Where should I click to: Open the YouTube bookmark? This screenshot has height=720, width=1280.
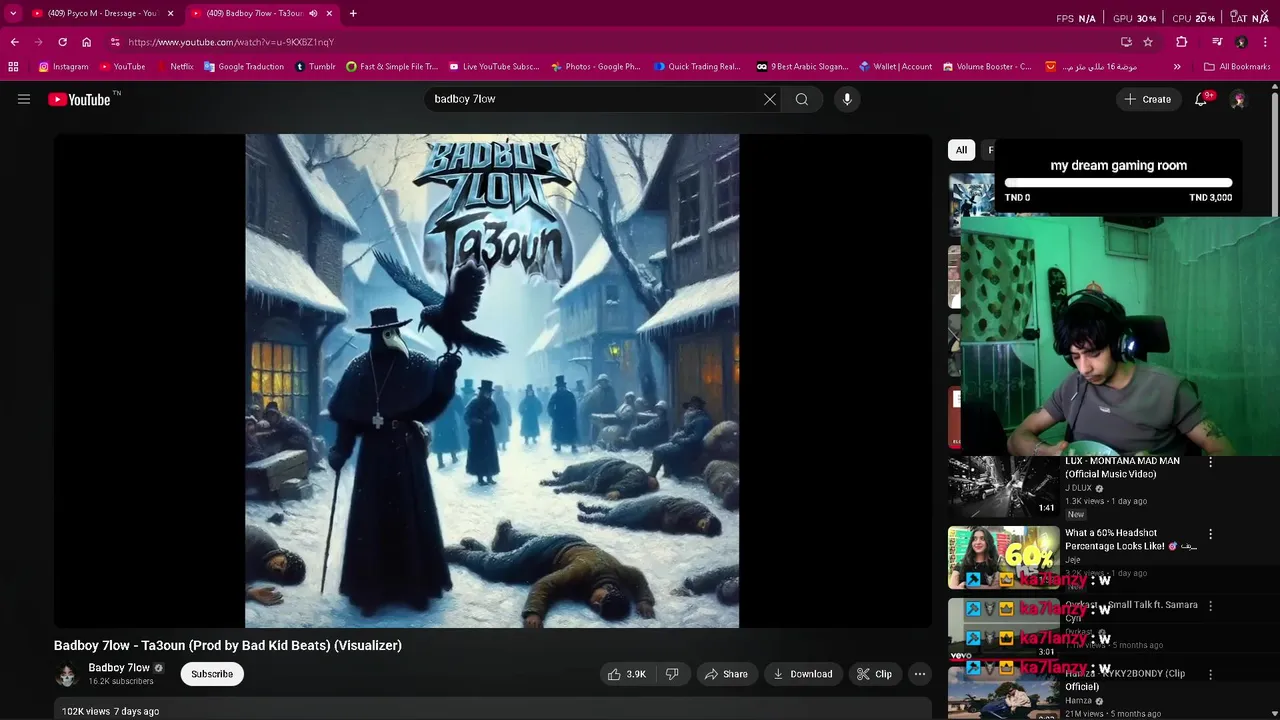[x=122, y=67]
